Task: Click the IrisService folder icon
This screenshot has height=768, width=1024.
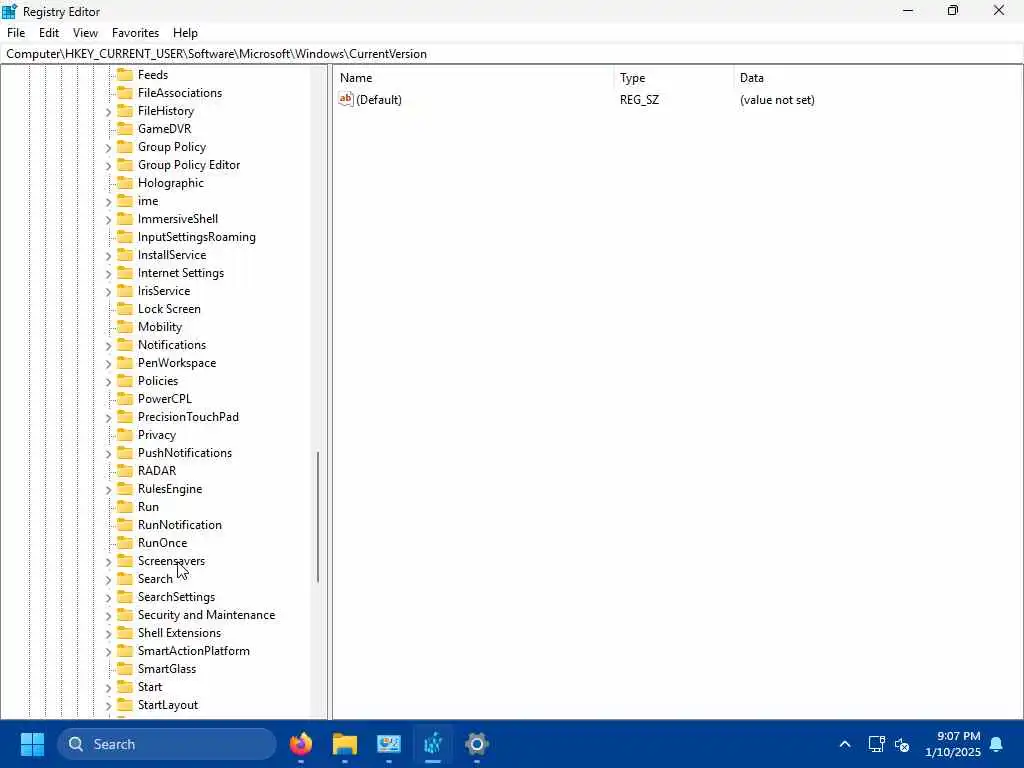Action: click(x=125, y=291)
